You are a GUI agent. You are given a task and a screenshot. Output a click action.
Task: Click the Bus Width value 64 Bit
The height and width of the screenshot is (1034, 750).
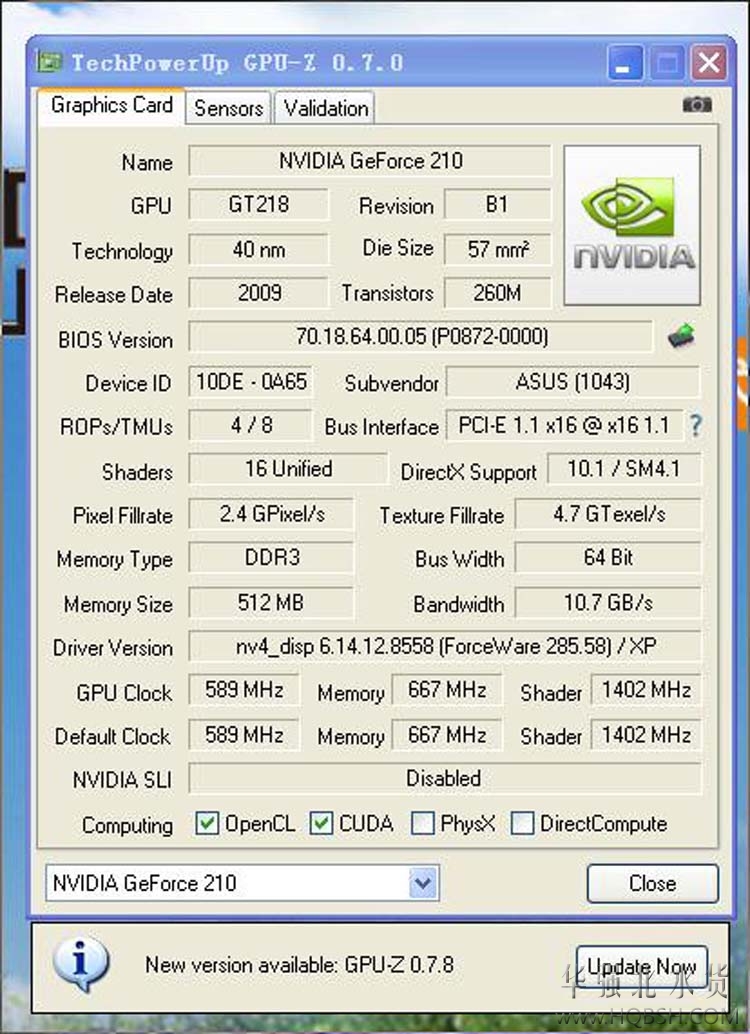(608, 558)
